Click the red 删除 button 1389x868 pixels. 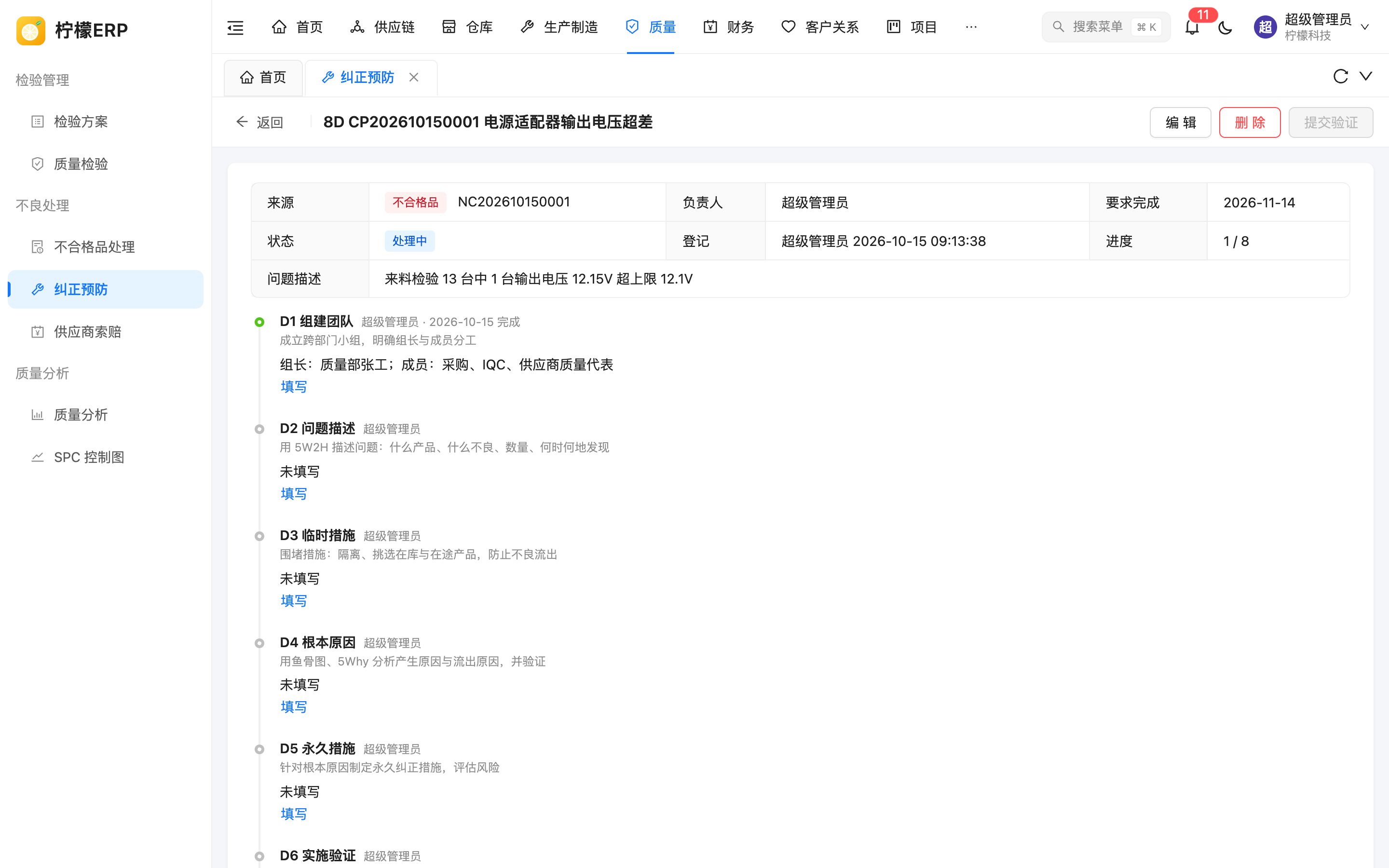(x=1250, y=122)
